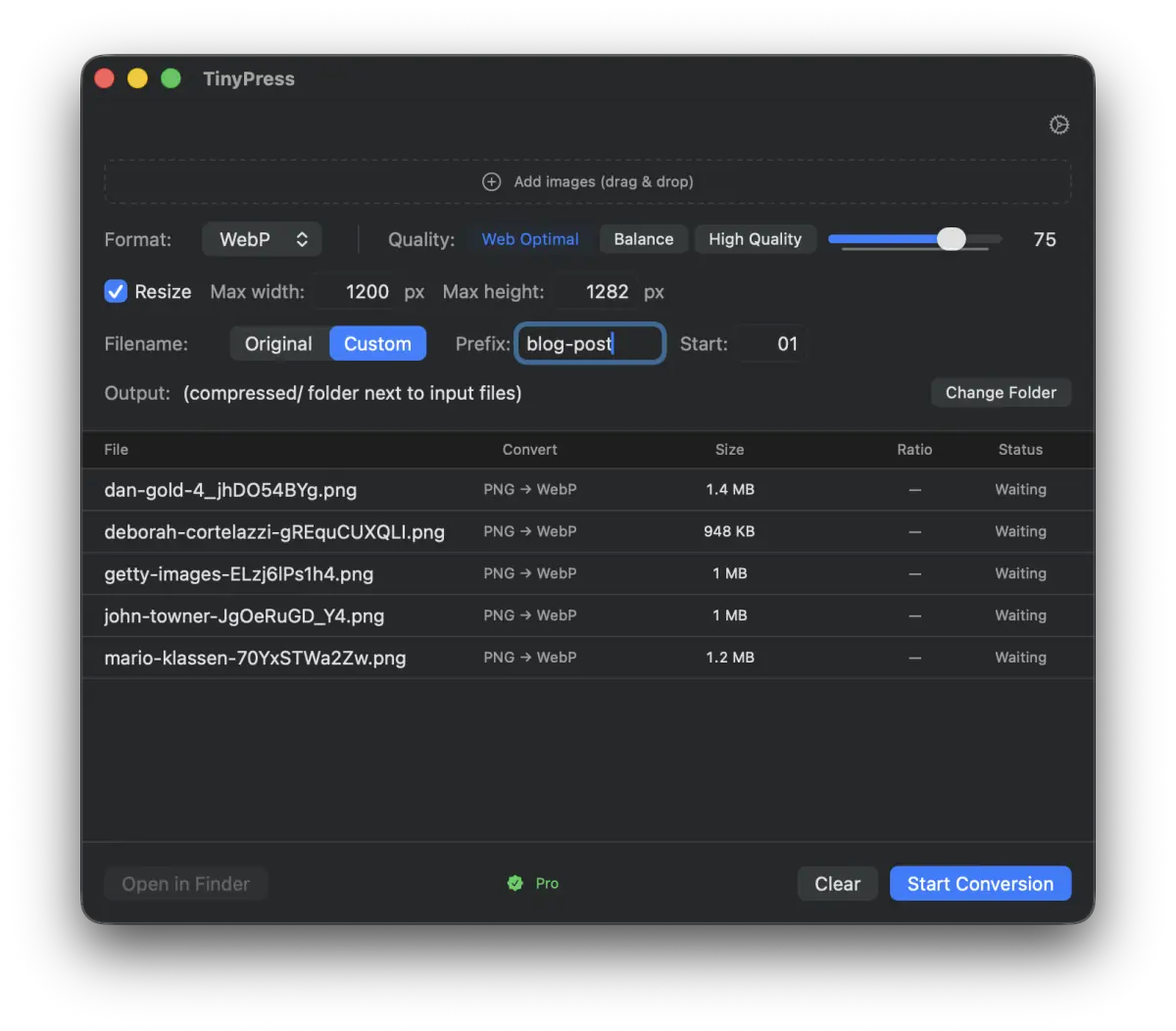
Task: Click the Prefix text field
Action: coord(590,344)
